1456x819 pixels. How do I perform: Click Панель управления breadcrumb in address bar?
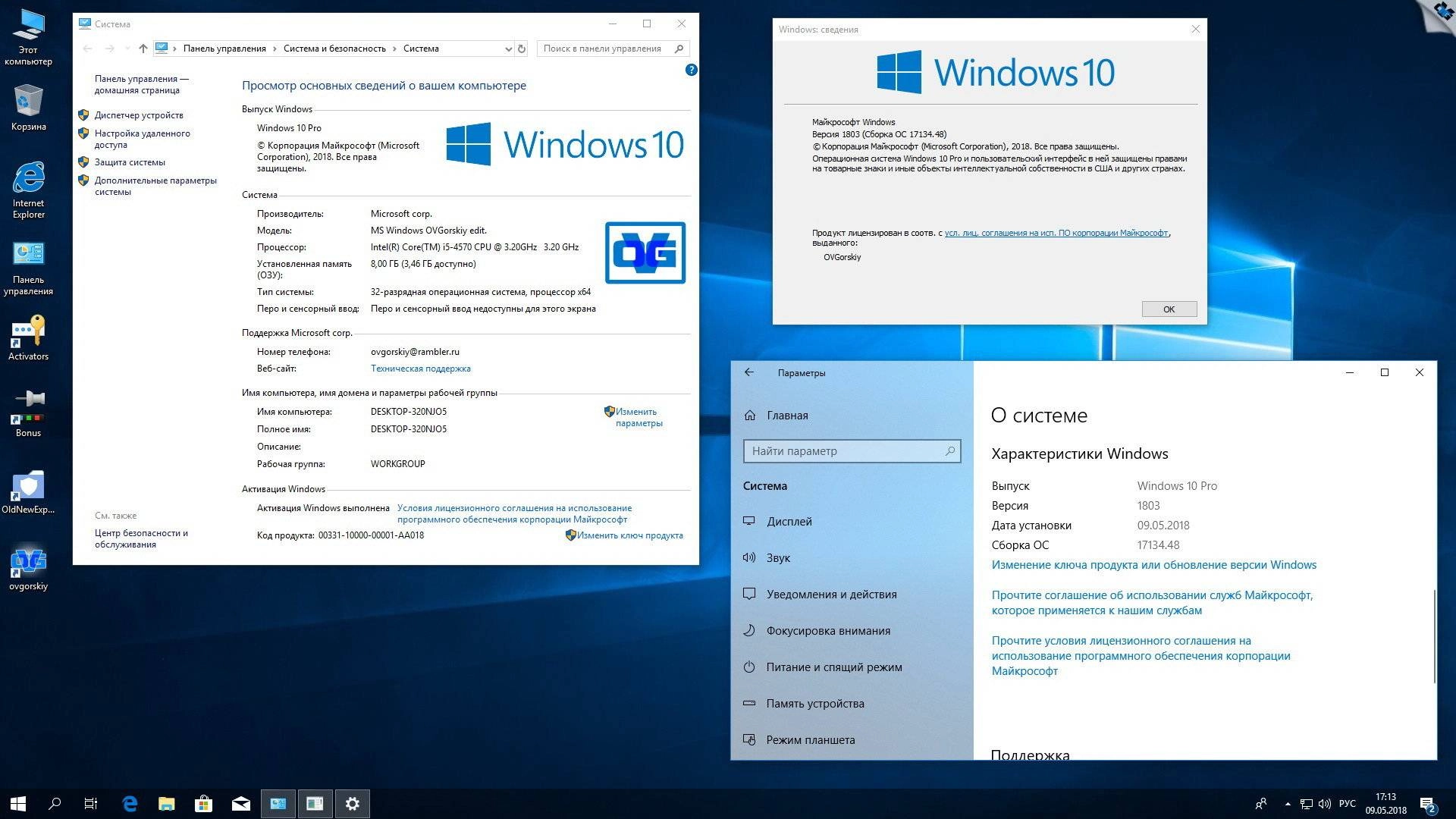224,49
